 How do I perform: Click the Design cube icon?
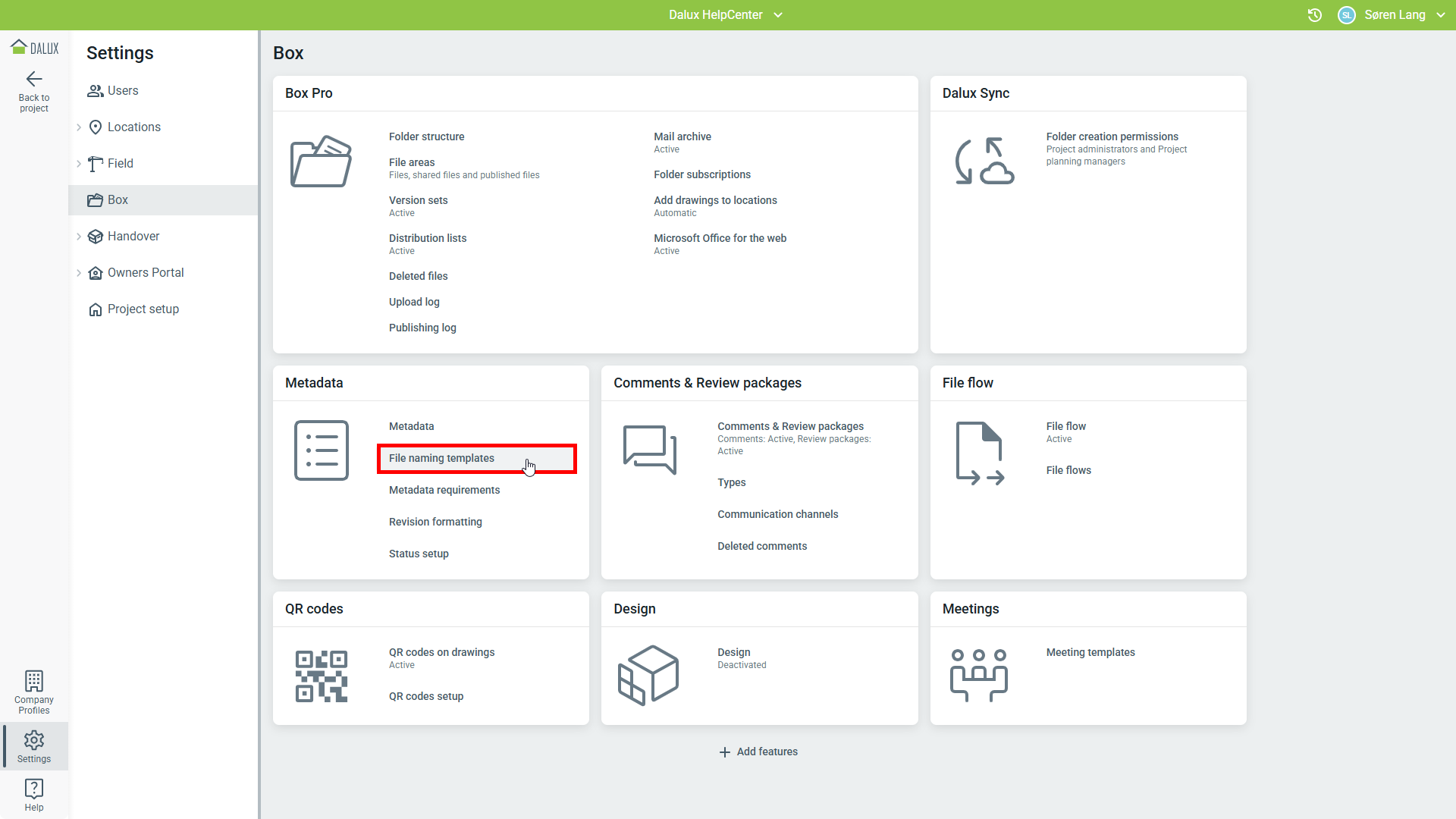pyautogui.click(x=648, y=675)
